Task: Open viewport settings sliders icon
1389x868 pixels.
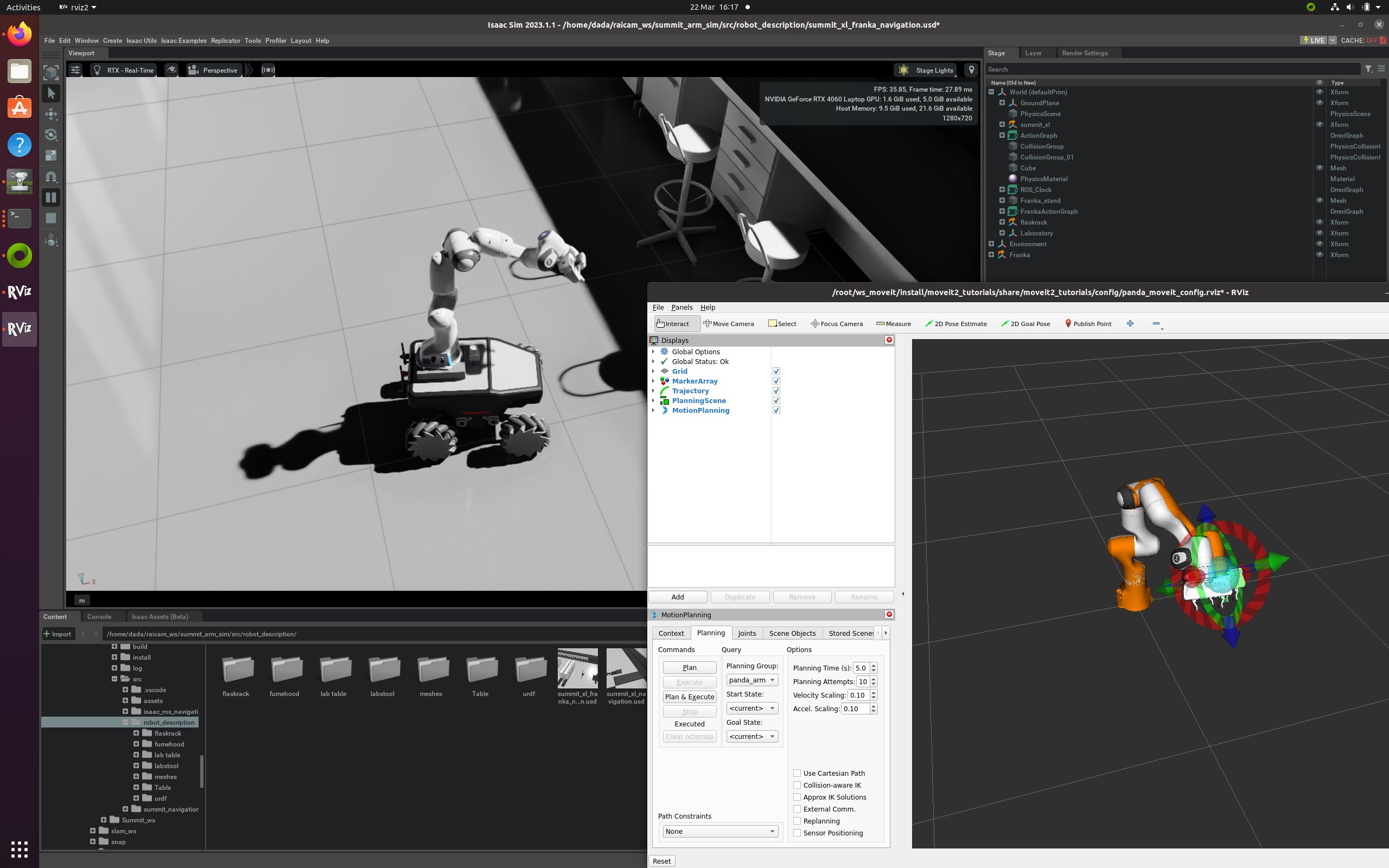Action: (x=75, y=70)
